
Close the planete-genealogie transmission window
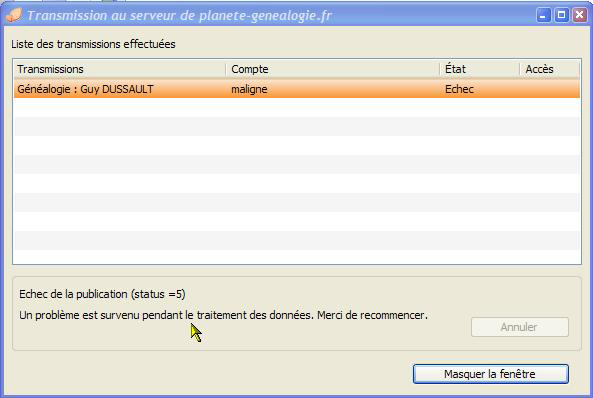coord(580,15)
